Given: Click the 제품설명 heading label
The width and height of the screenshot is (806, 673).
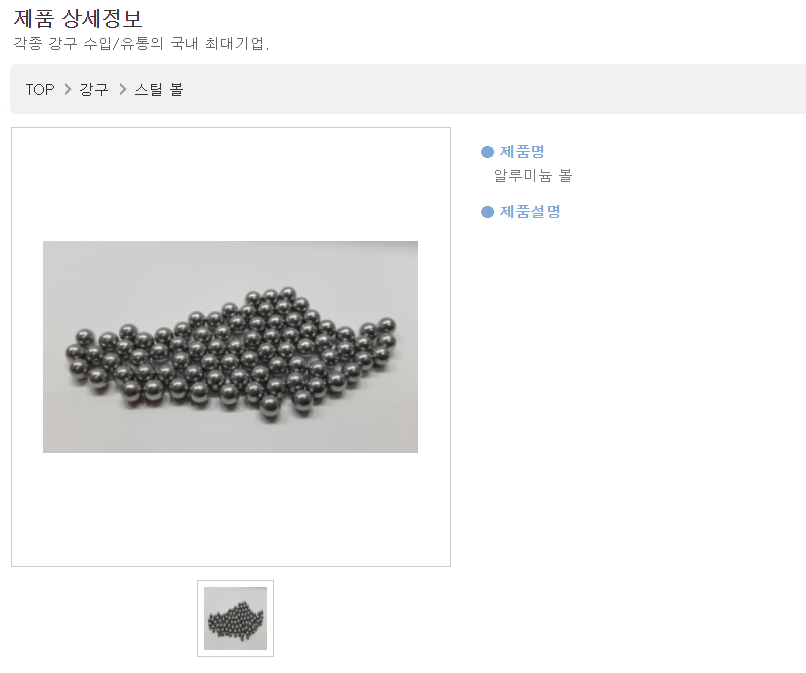Looking at the screenshot, I should click(x=530, y=212).
